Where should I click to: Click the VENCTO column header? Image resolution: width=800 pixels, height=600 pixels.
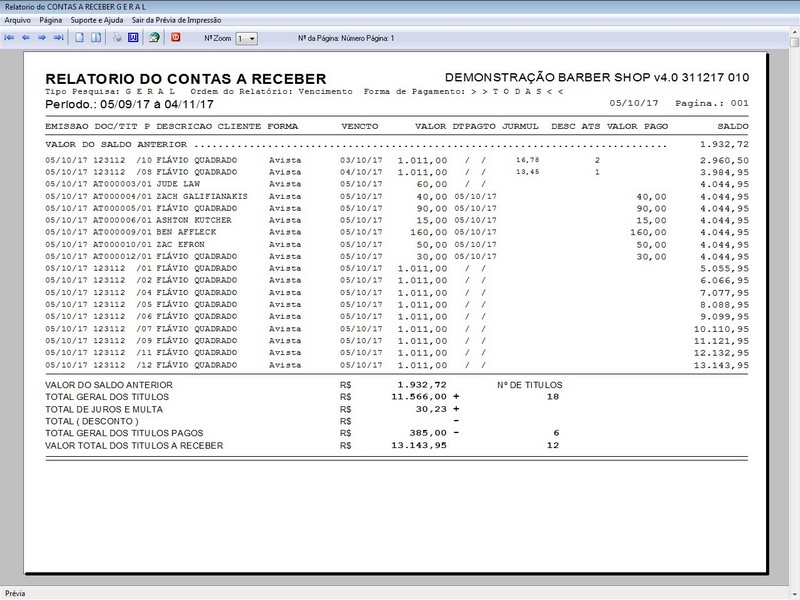(360, 126)
